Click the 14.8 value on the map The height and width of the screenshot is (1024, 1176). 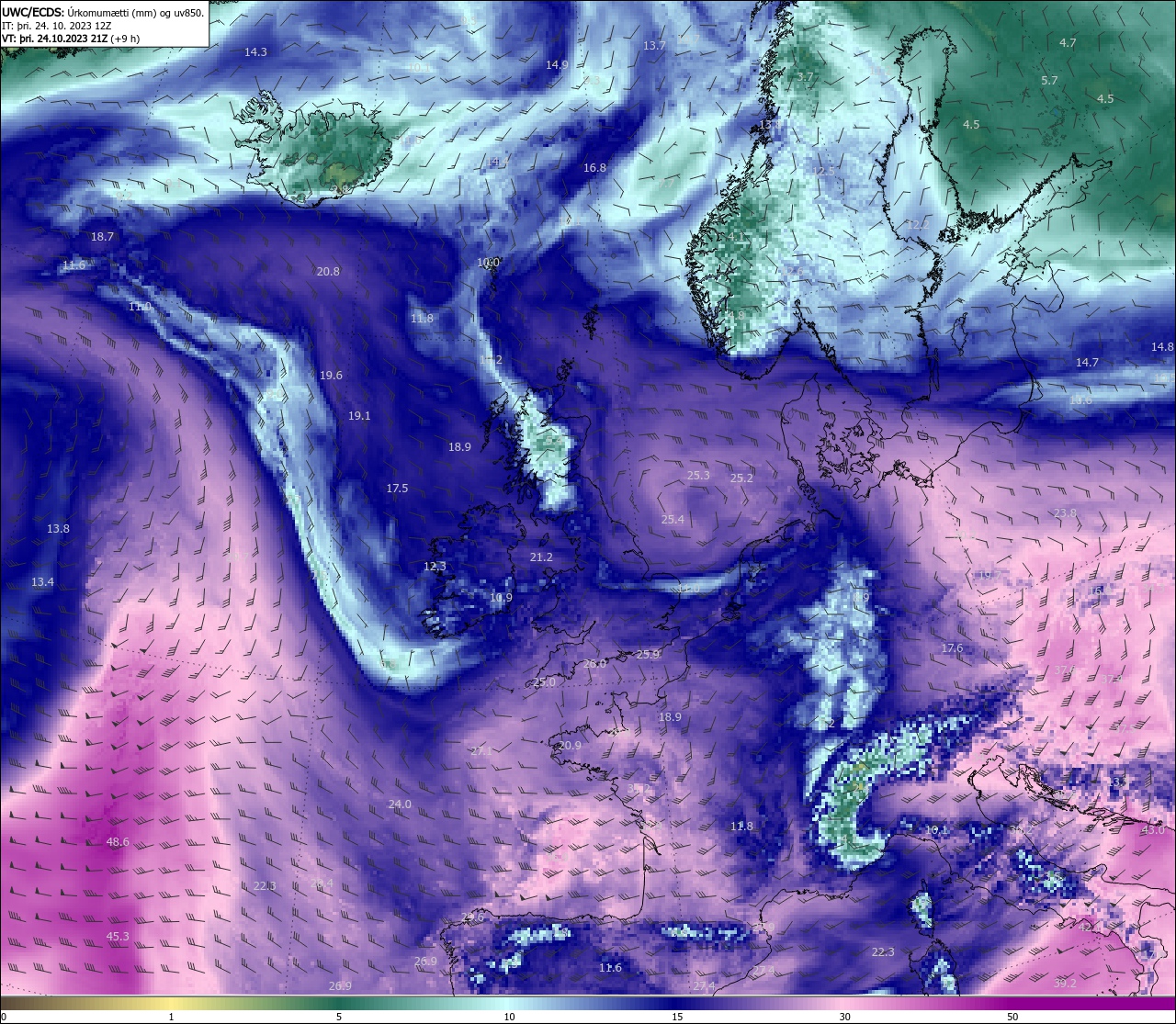pyautogui.click(x=1162, y=347)
